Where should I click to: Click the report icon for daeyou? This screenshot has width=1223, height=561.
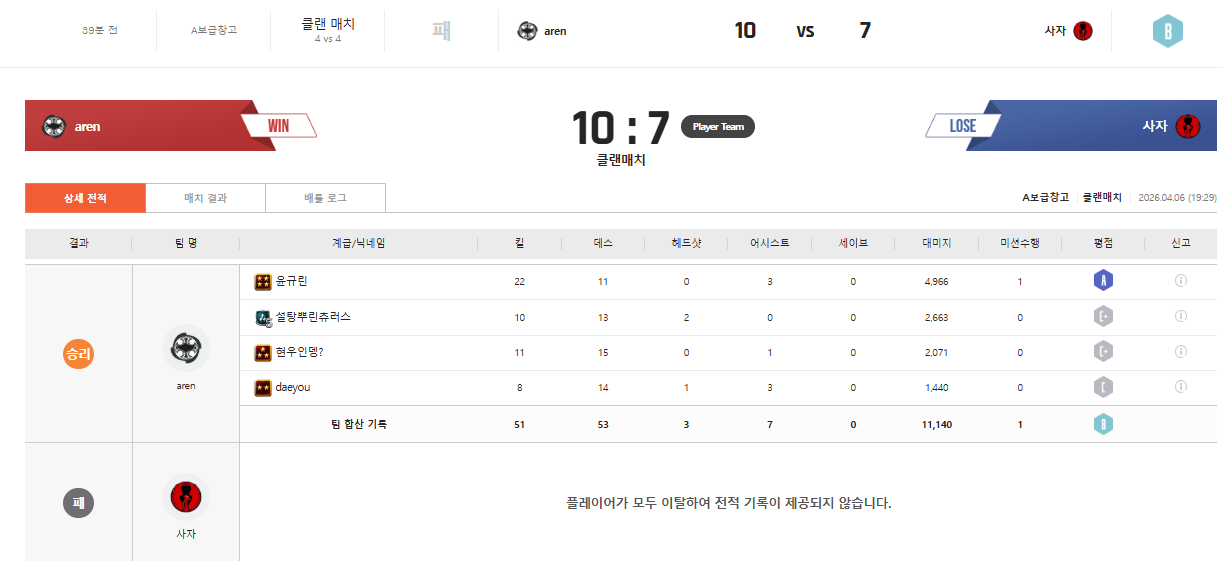click(x=1180, y=387)
